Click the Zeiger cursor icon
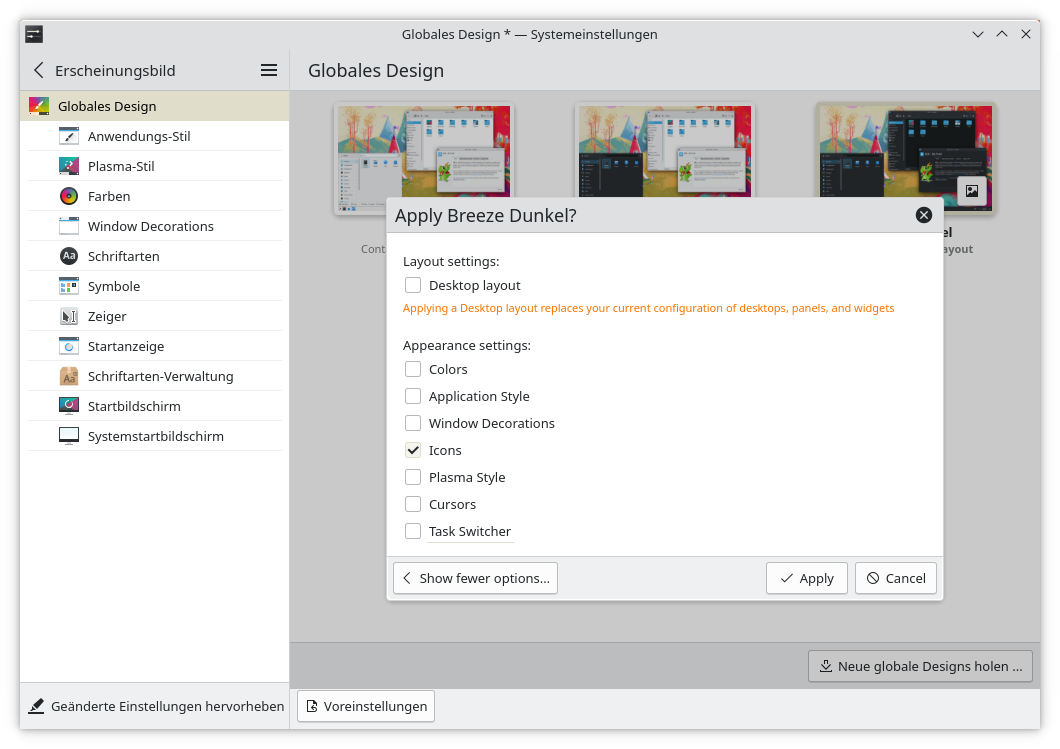 69,316
